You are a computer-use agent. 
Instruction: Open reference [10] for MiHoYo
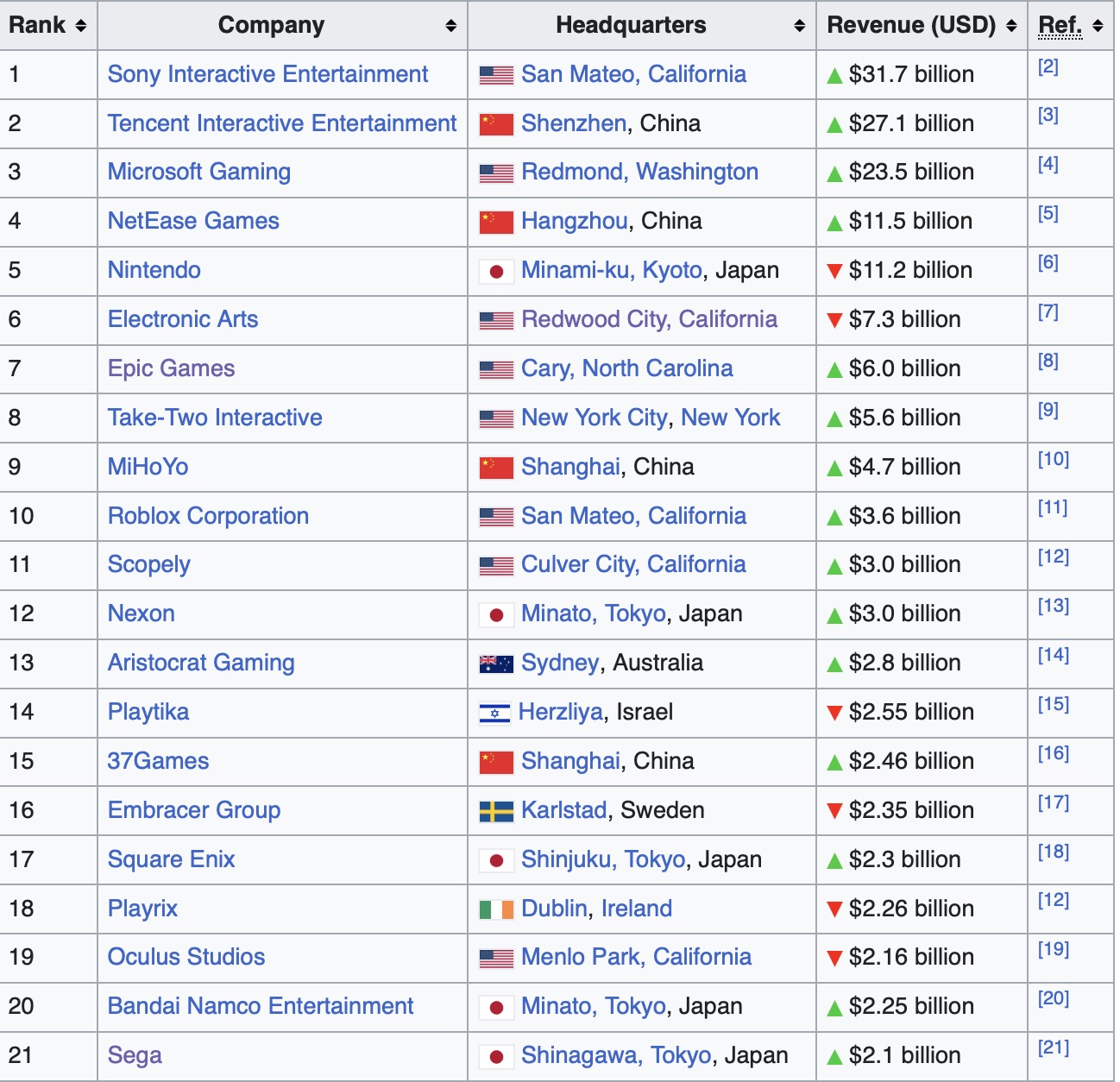[x=1054, y=459]
